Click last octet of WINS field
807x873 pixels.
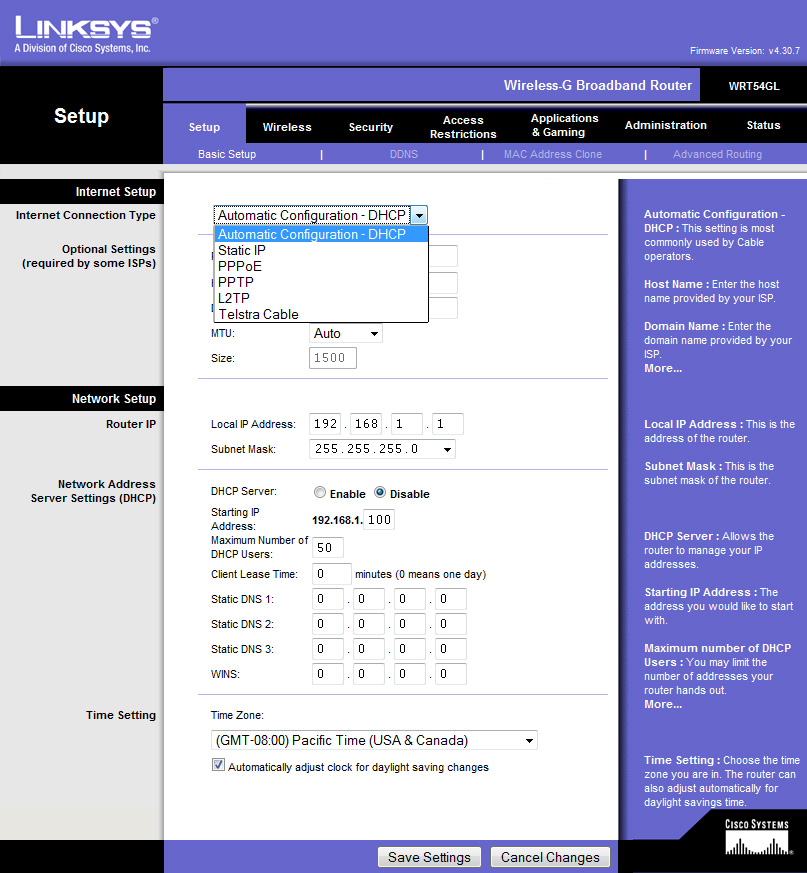[x=451, y=674]
